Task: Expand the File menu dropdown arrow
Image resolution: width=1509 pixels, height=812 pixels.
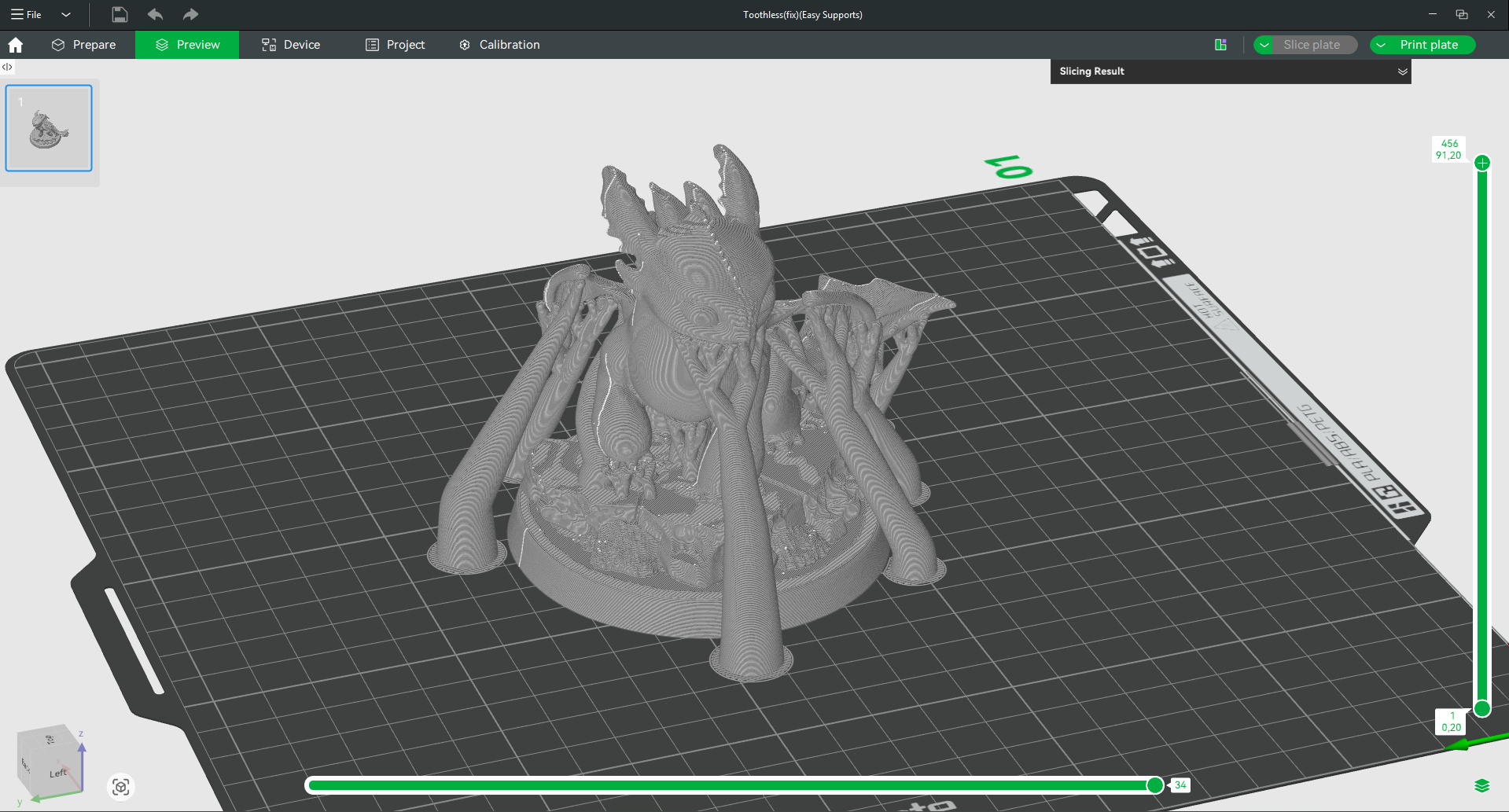Action: point(66,14)
